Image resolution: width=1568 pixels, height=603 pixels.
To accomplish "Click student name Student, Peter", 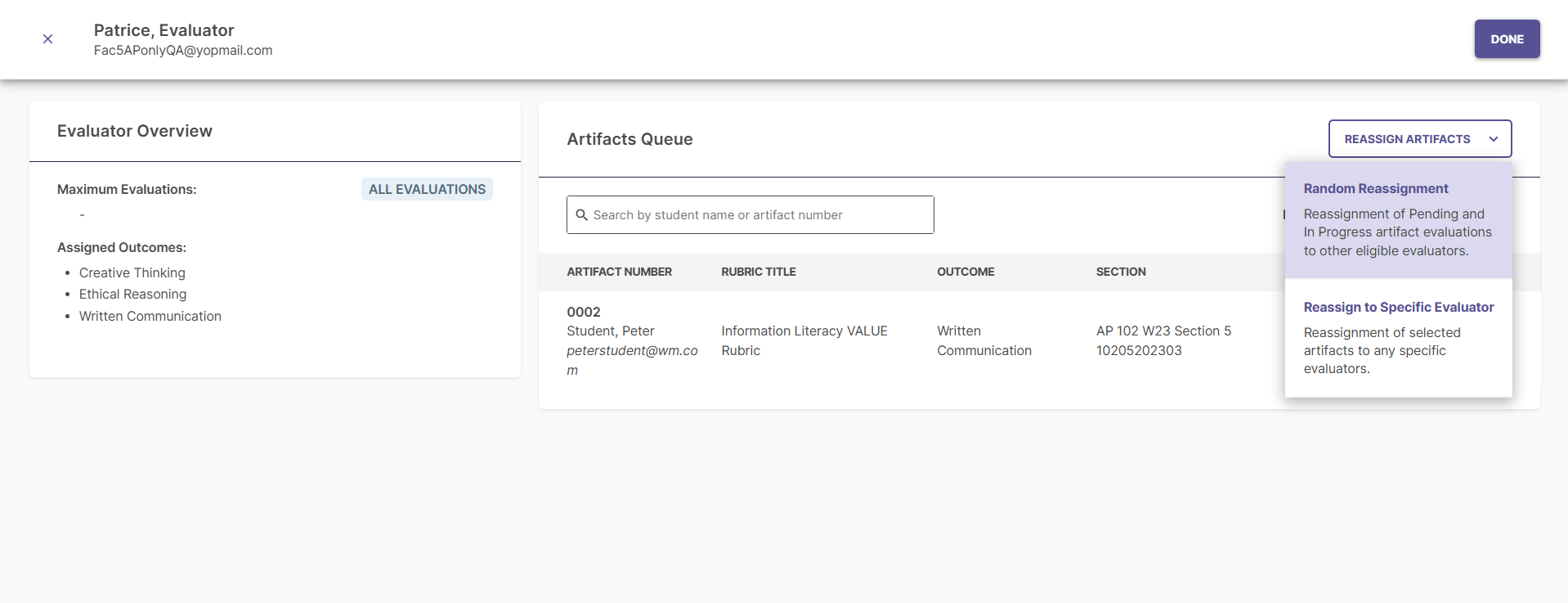I will pyautogui.click(x=611, y=331).
